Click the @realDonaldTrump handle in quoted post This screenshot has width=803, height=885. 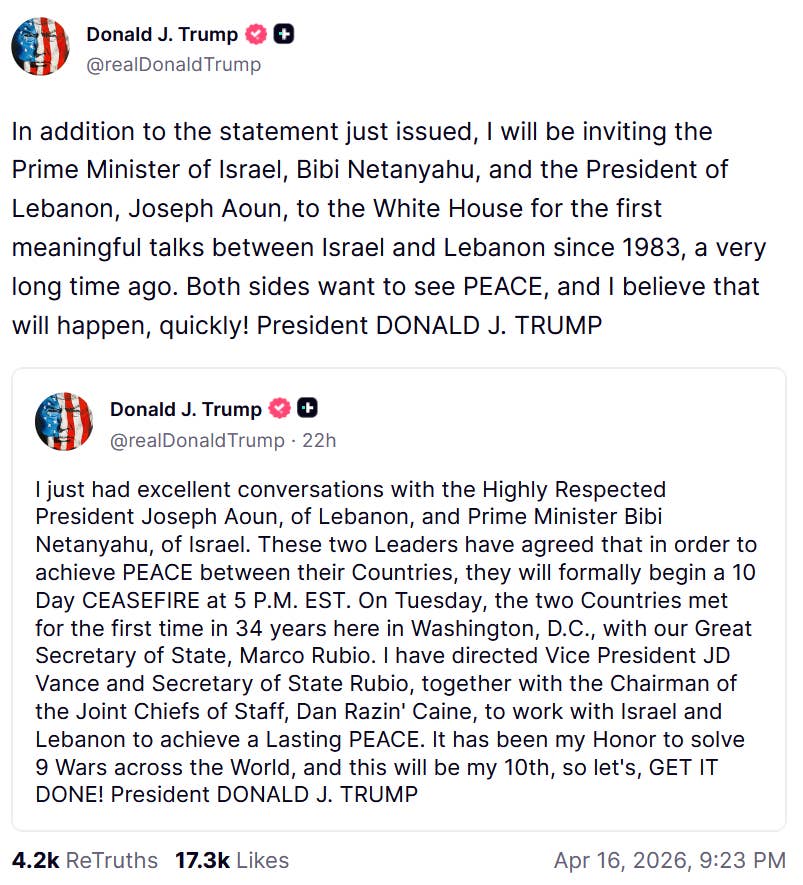pyautogui.click(x=197, y=439)
